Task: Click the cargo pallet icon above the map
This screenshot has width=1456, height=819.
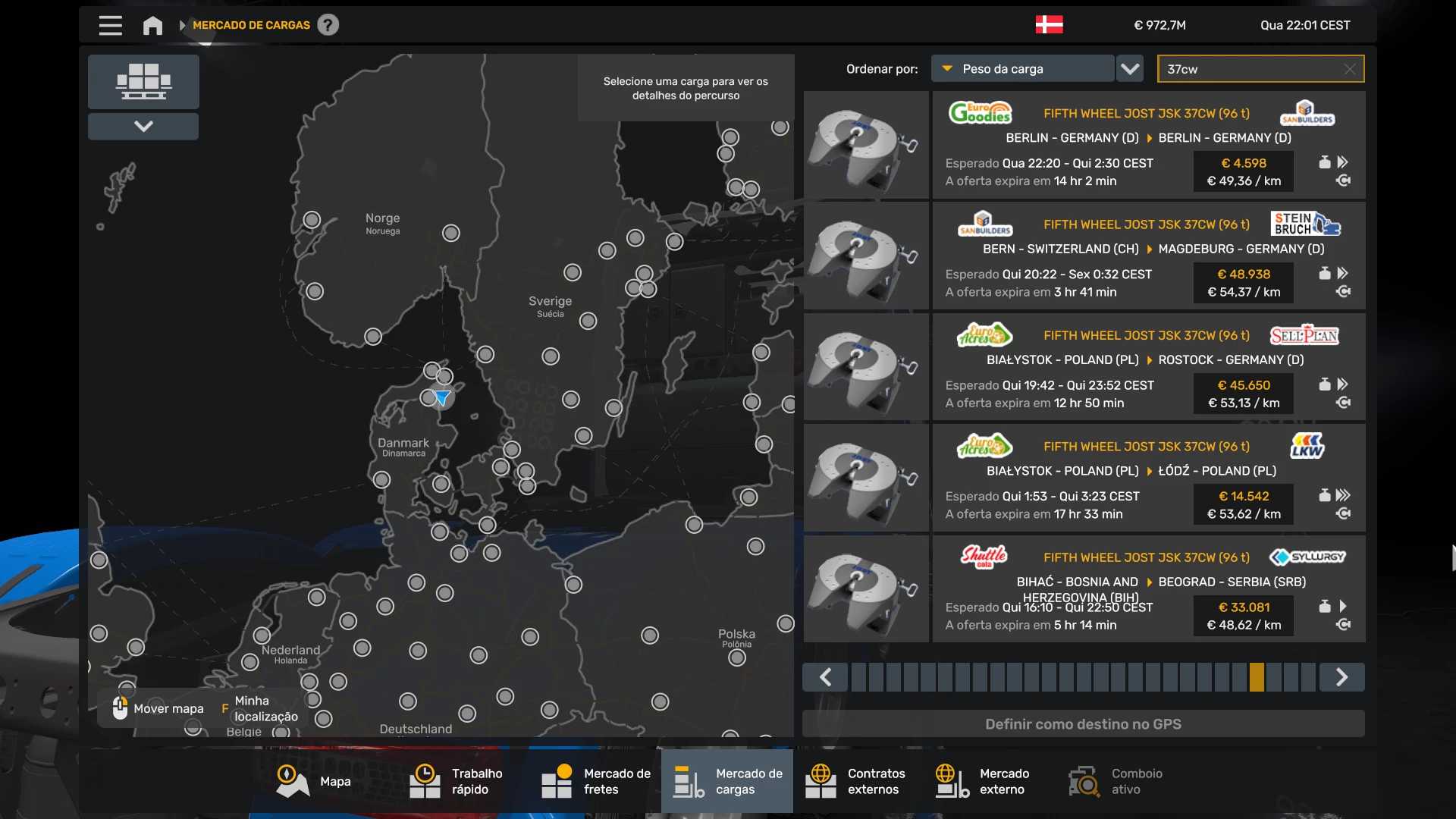Action: click(x=143, y=81)
